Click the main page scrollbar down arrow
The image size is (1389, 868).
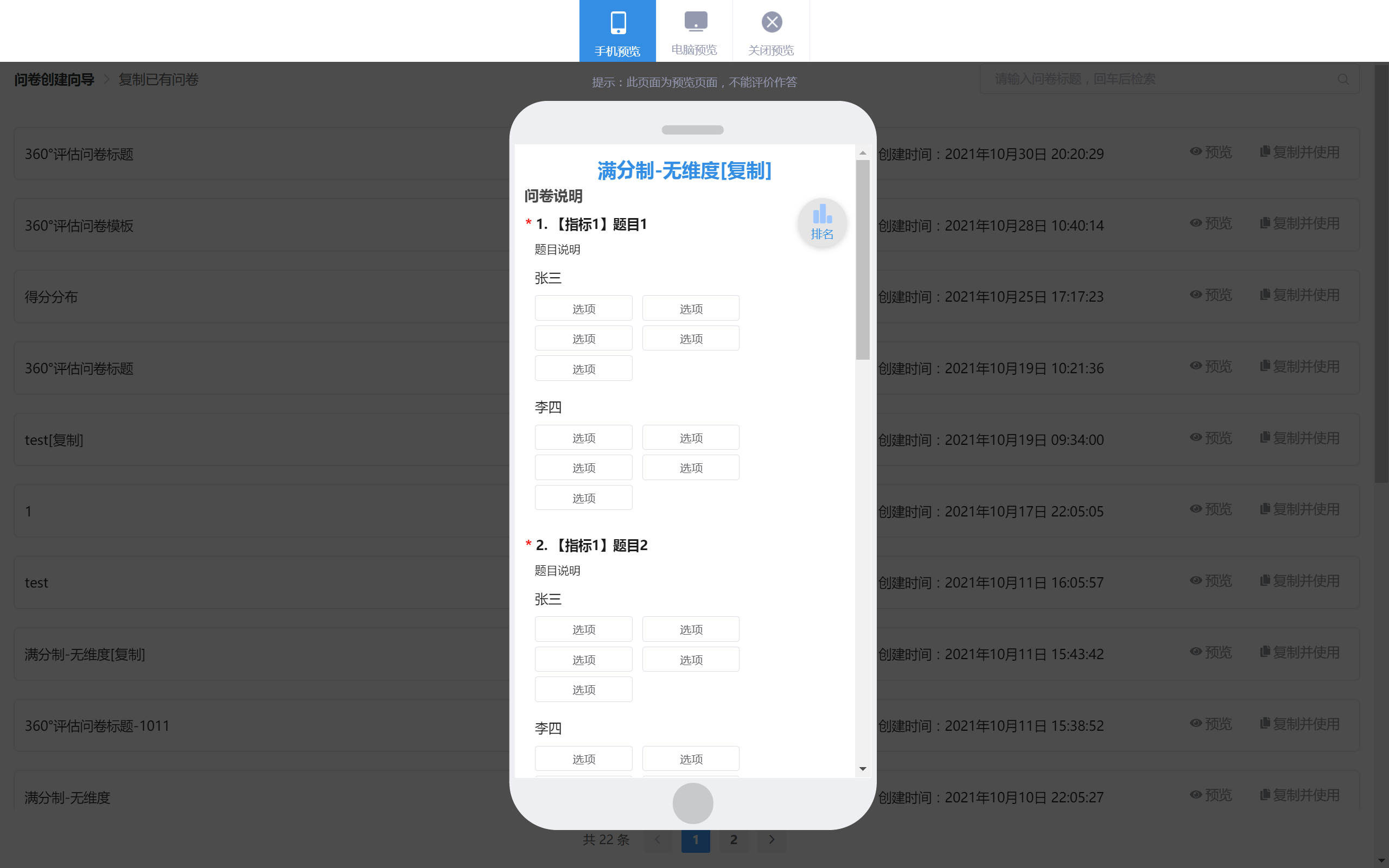click(1382, 860)
